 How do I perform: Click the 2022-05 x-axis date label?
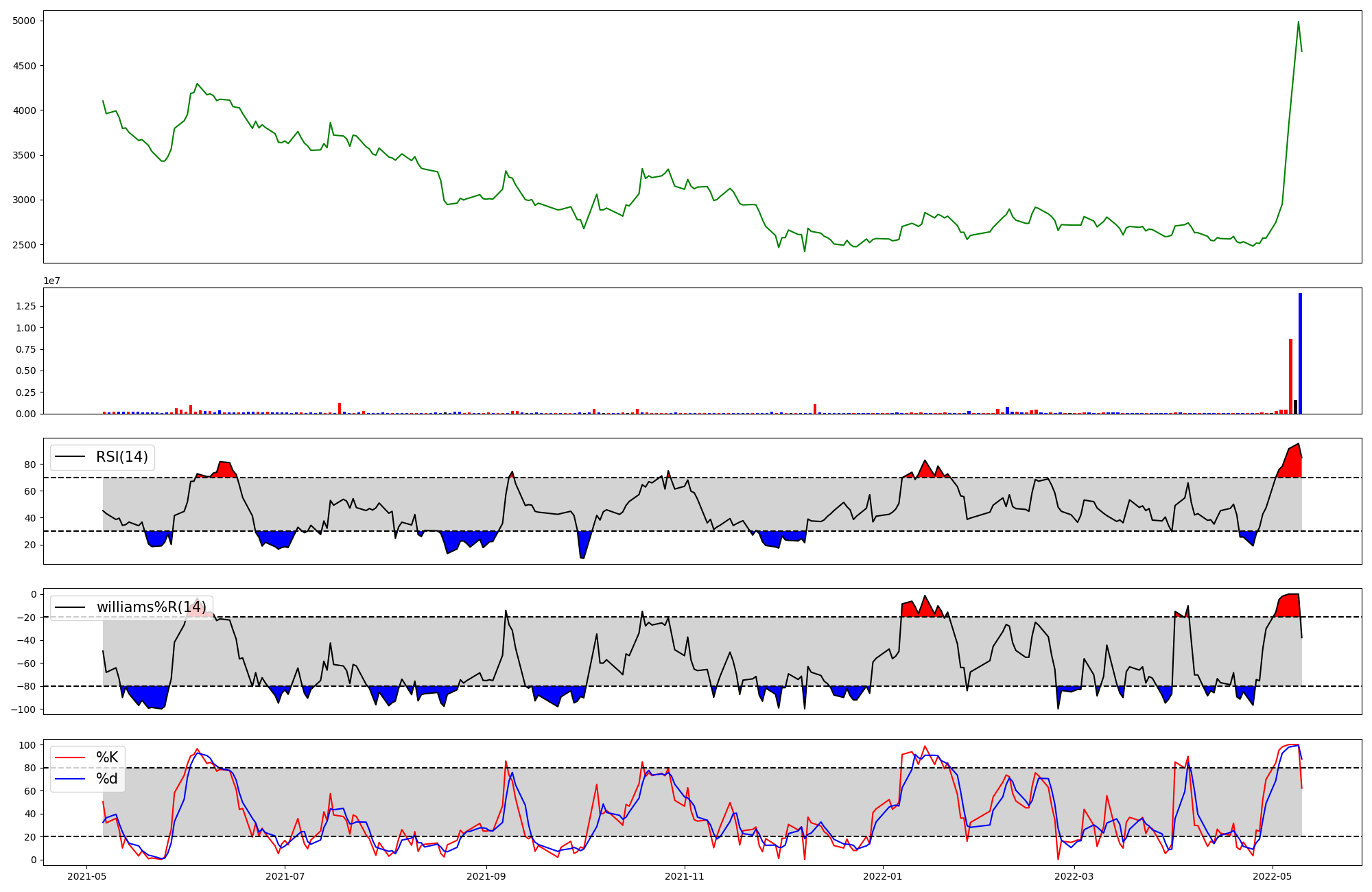1273,876
